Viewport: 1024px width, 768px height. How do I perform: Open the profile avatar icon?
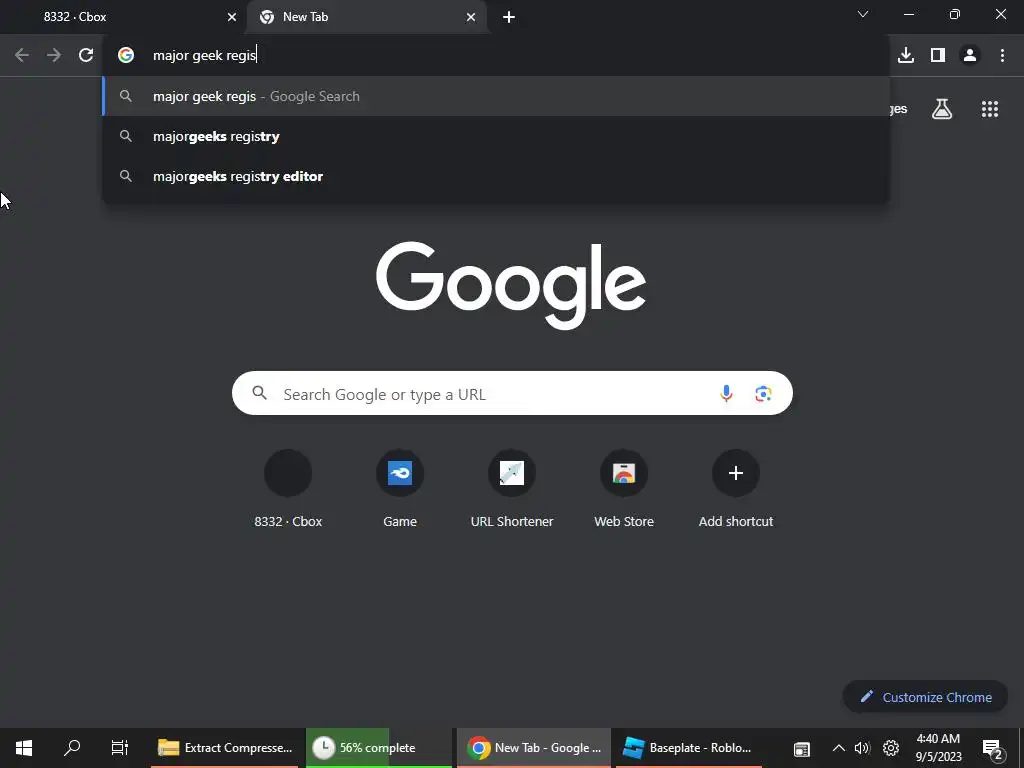970,55
